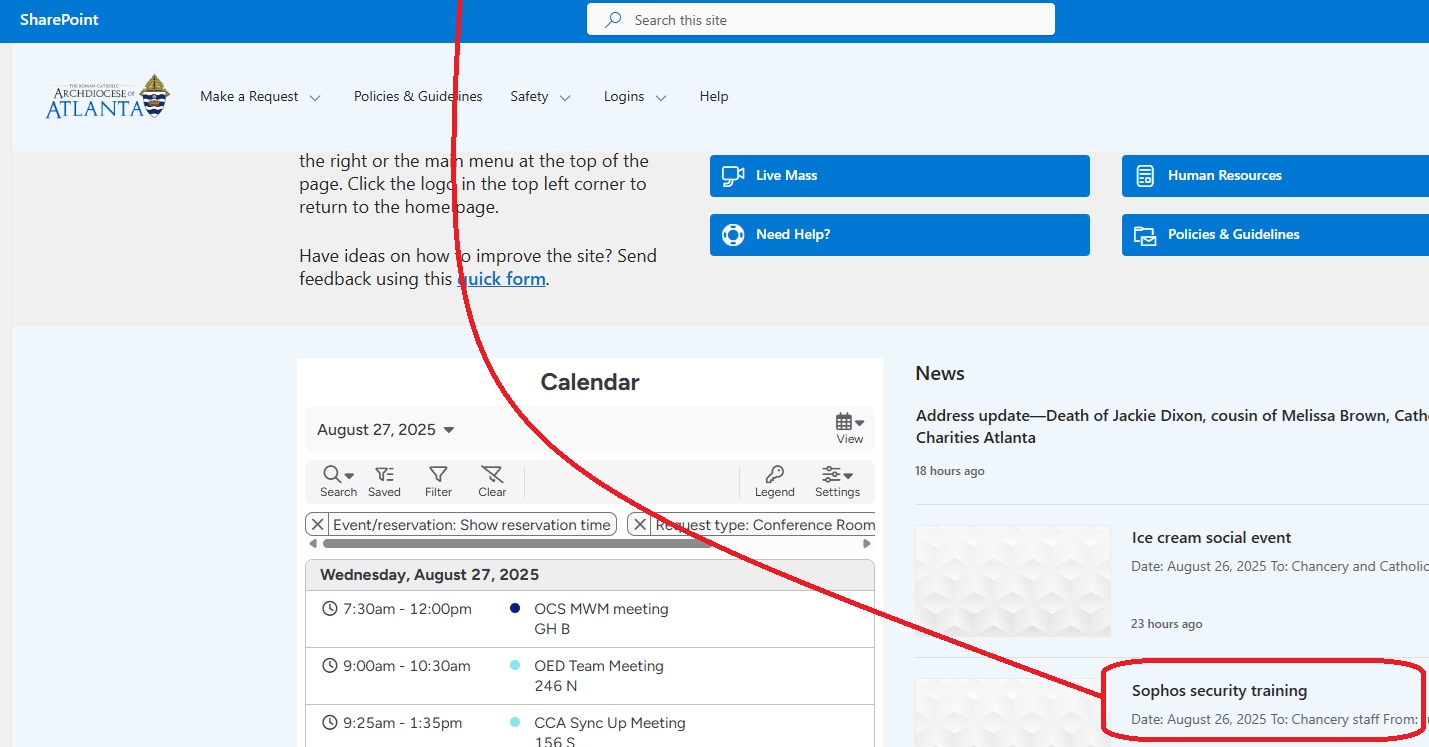Expand the Logins menu
This screenshot has width=1429, height=747.
(x=634, y=97)
